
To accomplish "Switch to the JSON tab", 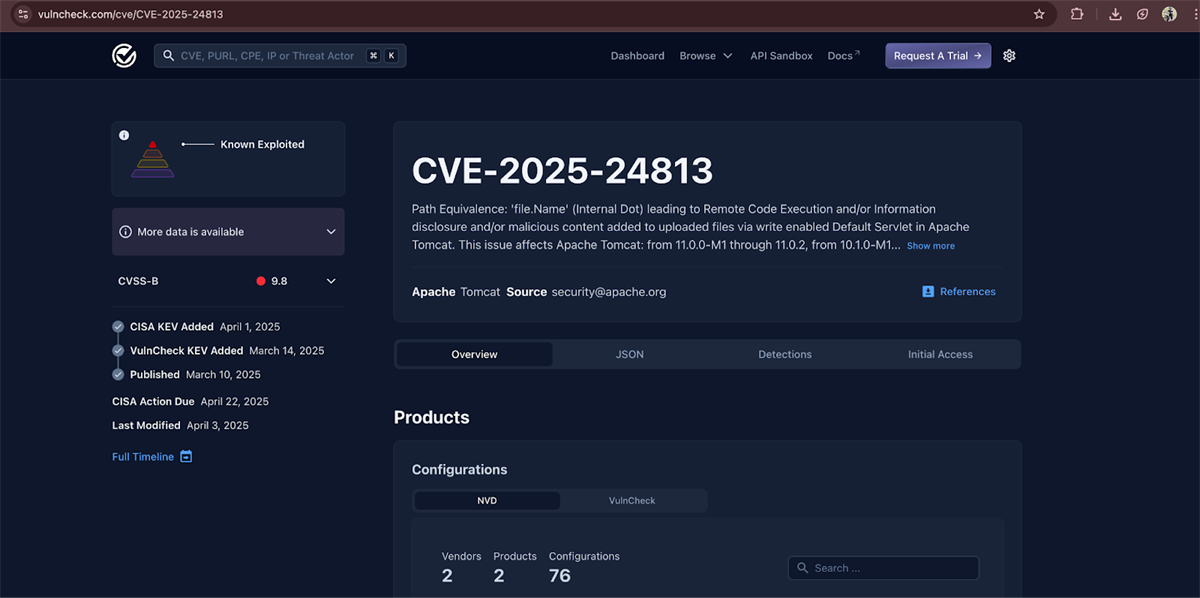I will pyautogui.click(x=629, y=354).
